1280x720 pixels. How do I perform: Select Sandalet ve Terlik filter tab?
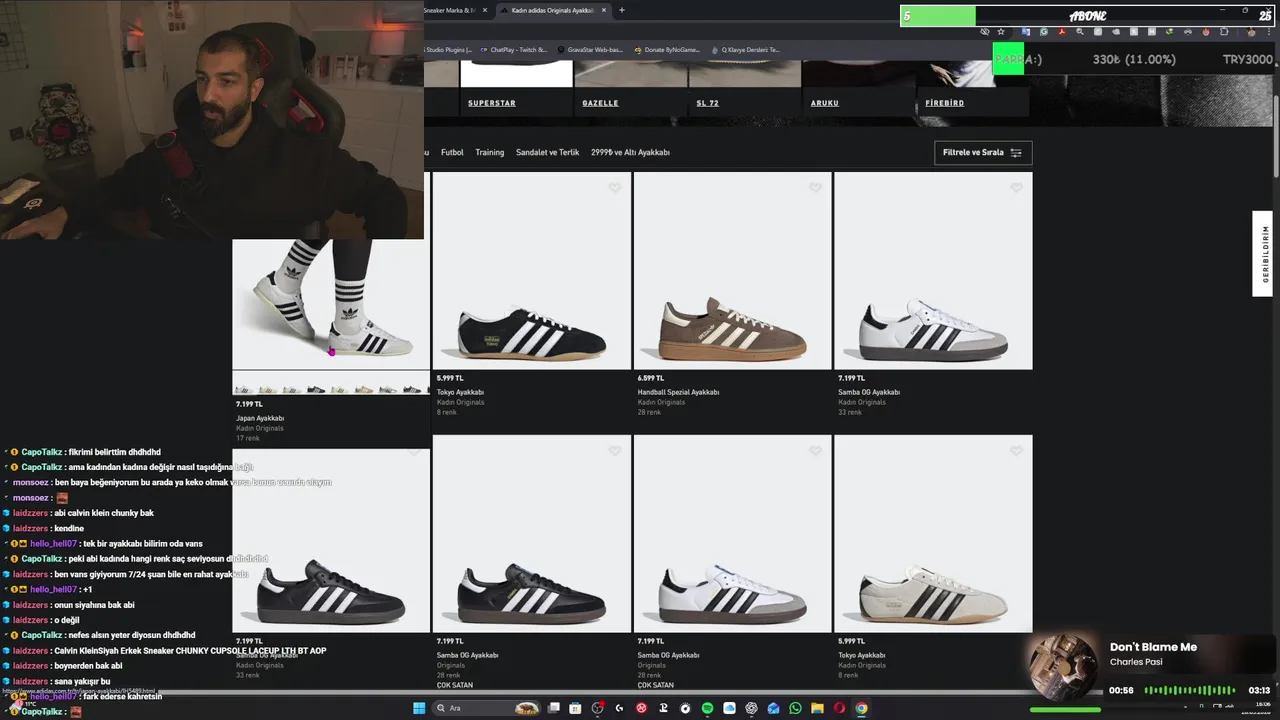coord(547,152)
